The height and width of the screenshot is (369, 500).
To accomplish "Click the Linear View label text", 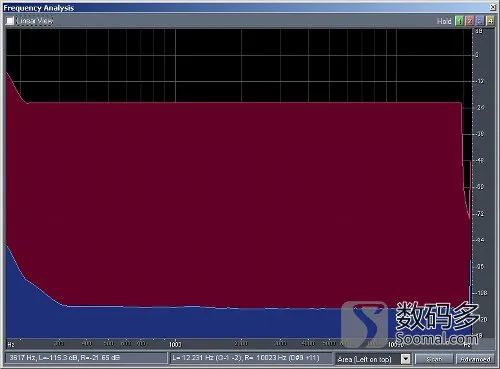I will click(x=35, y=21).
